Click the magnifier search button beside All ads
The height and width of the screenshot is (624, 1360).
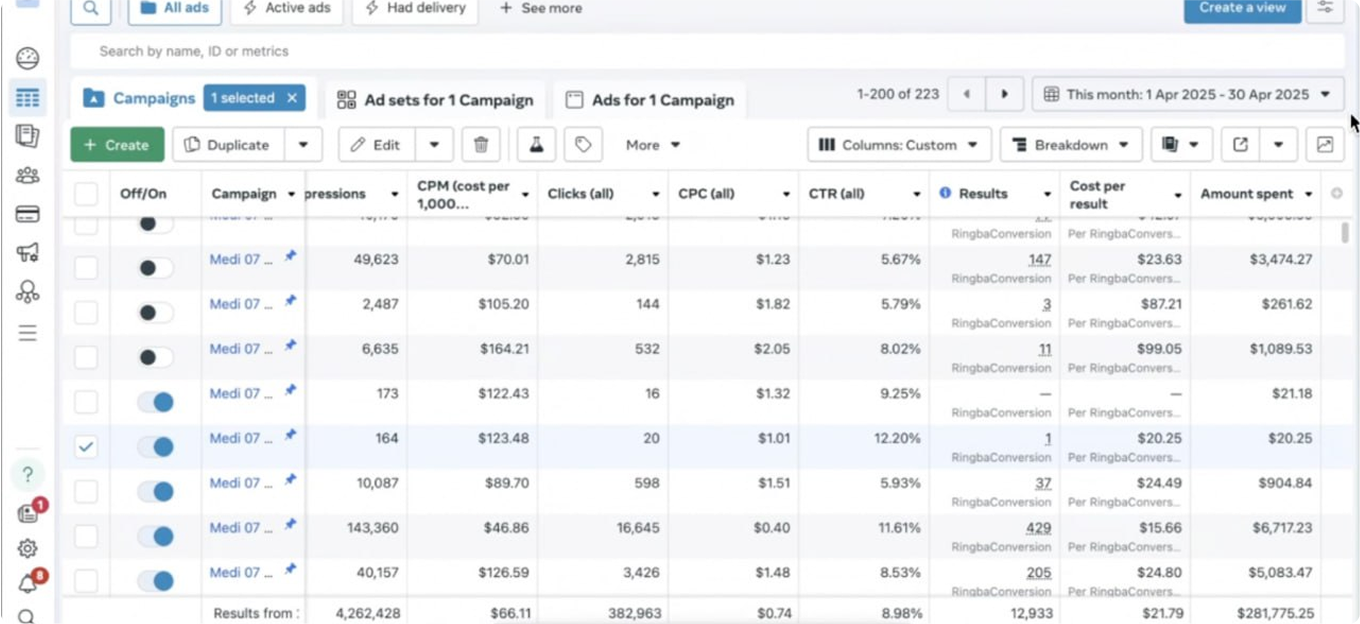coord(91,8)
